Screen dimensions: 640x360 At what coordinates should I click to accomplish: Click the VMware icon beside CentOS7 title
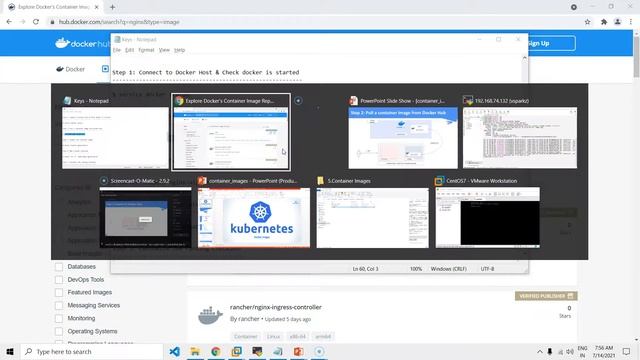coord(440,180)
